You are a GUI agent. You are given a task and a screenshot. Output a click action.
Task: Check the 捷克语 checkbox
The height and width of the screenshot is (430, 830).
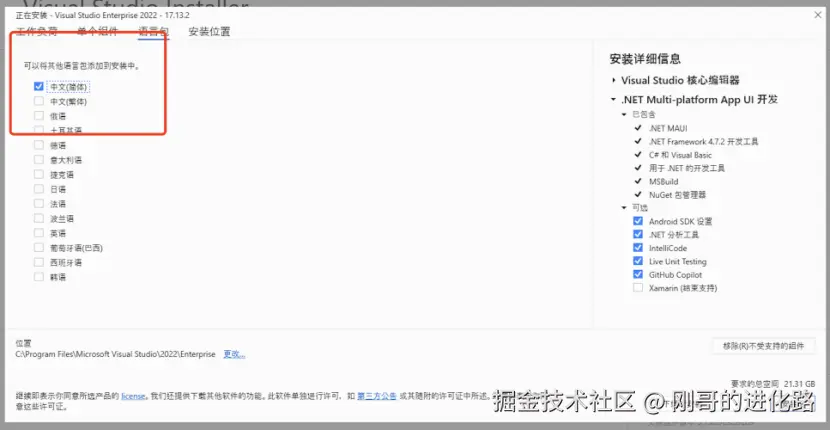(39, 174)
